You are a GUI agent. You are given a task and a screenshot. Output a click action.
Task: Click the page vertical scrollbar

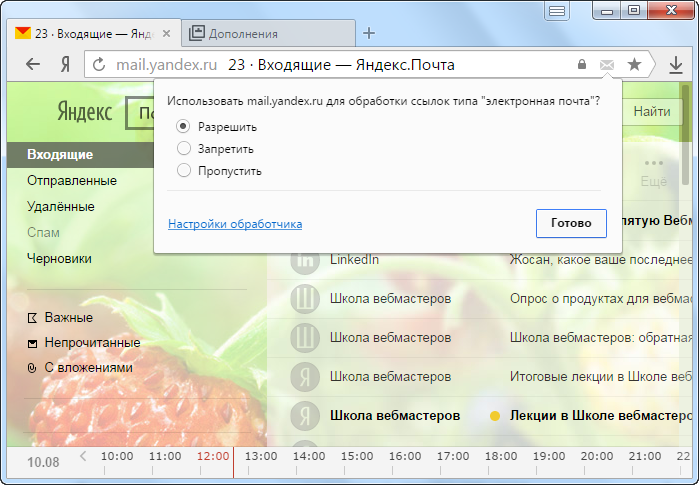[x=686, y=134]
